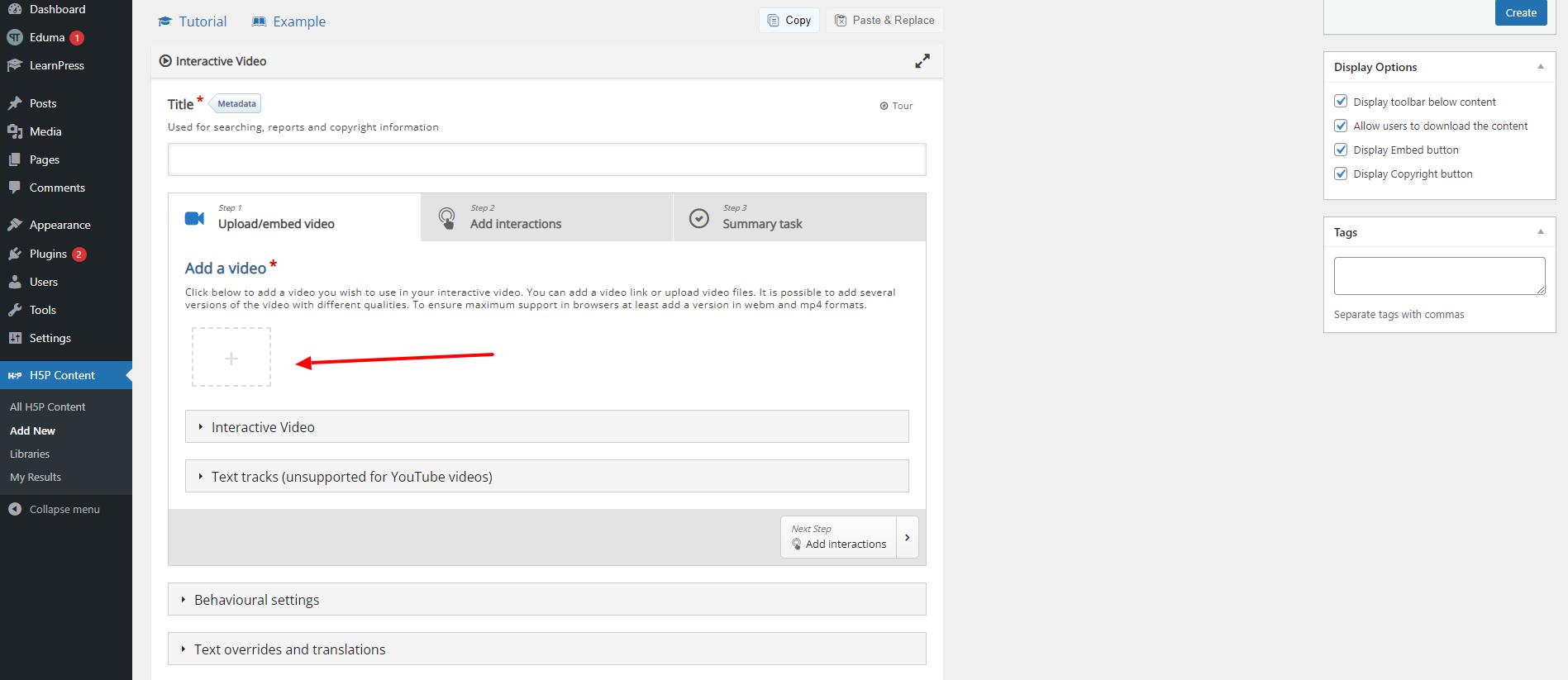Expand Text overrides and translations

[547, 649]
